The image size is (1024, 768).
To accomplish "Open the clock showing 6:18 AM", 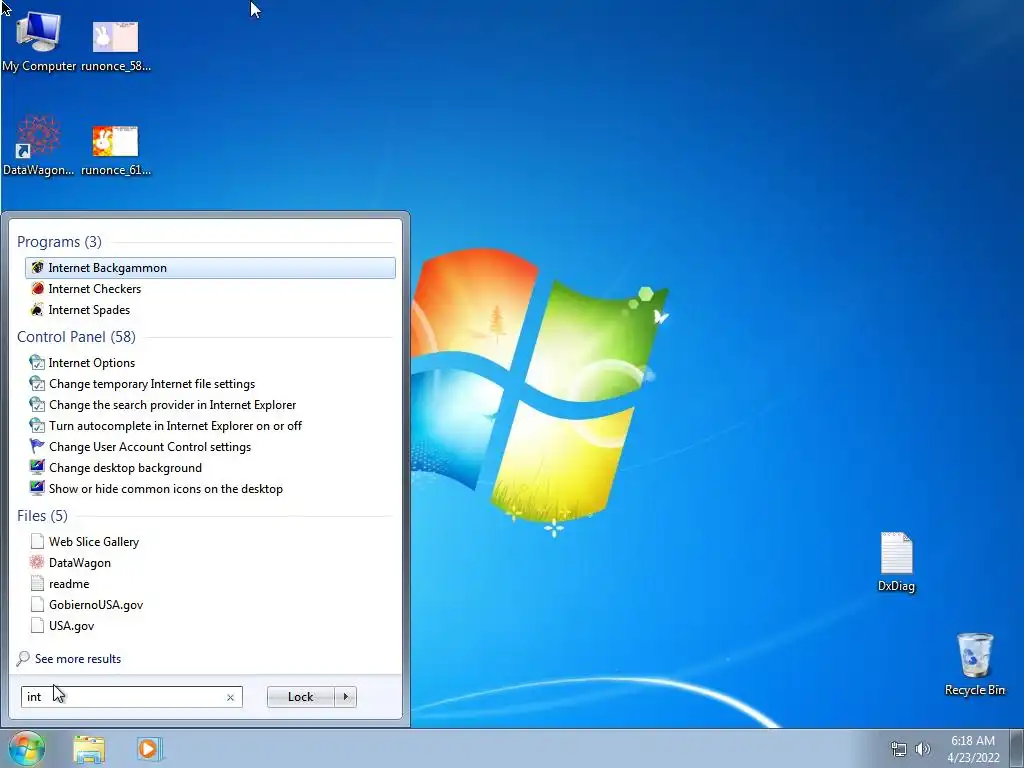I will point(973,749).
